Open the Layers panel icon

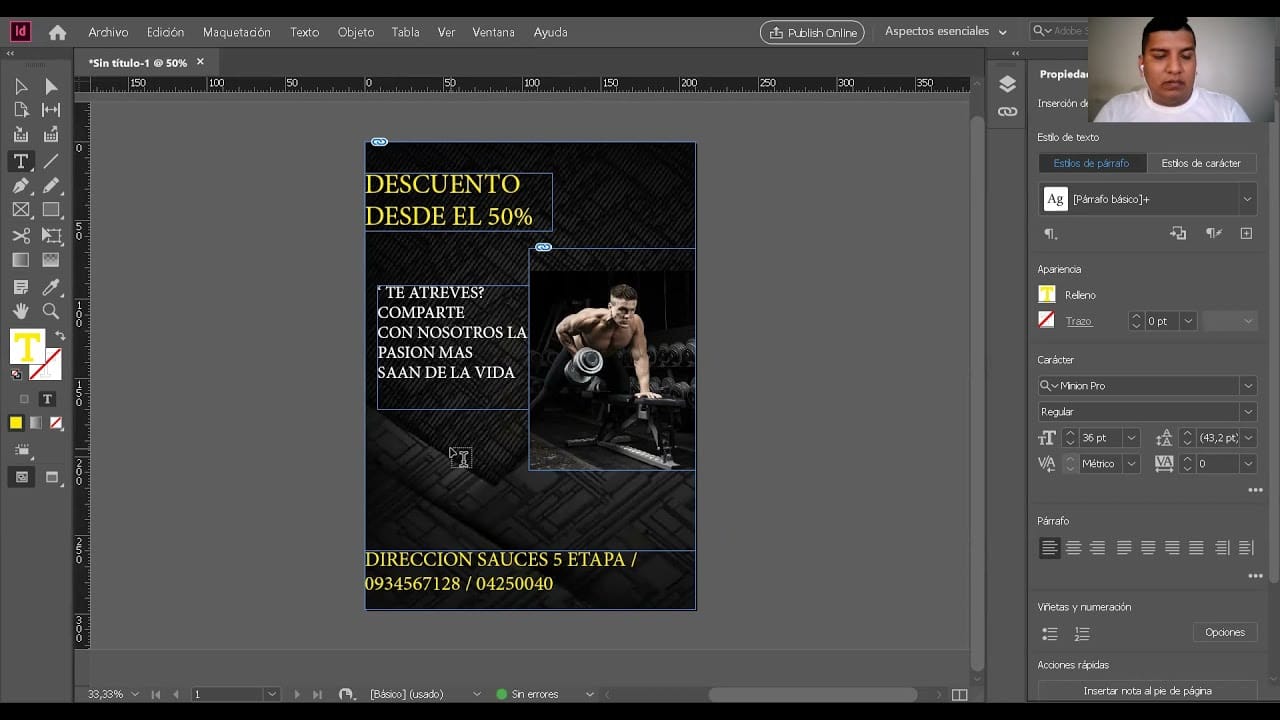[x=1007, y=84]
